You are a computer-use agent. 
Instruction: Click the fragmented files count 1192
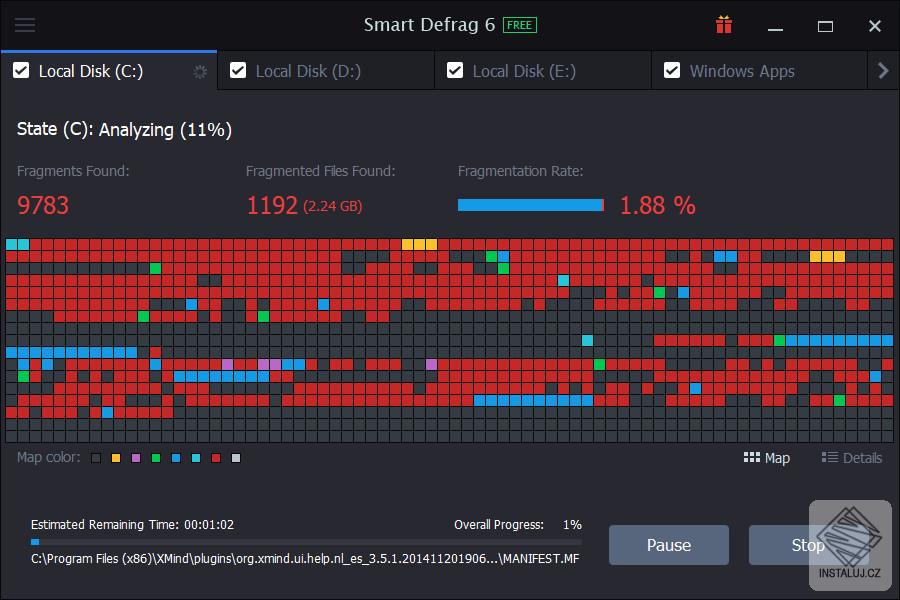pyautogui.click(x=272, y=205)
